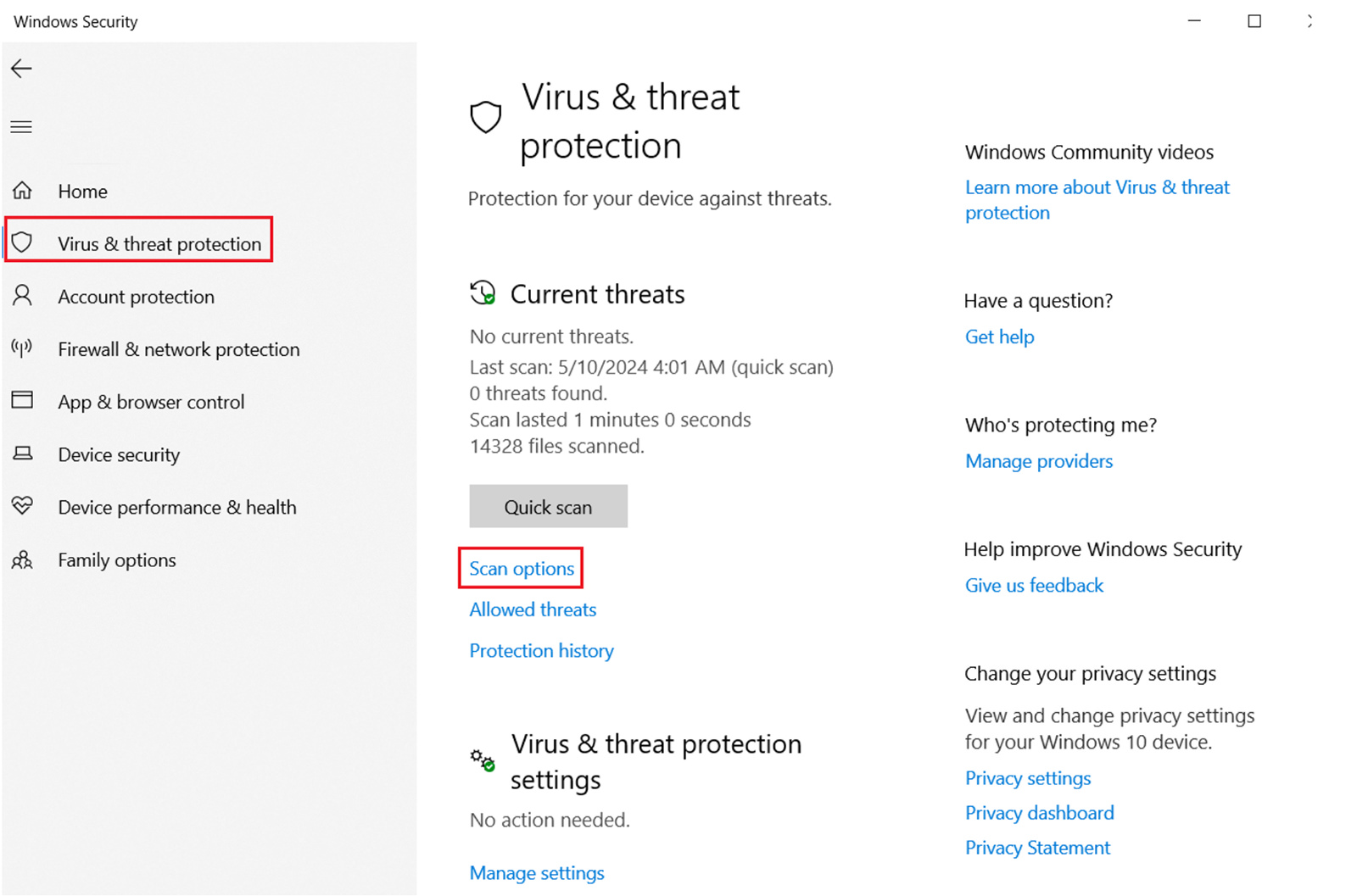Screen dimensions: 1357x896
Task: Open Protection history
Action: coord(541,651)
